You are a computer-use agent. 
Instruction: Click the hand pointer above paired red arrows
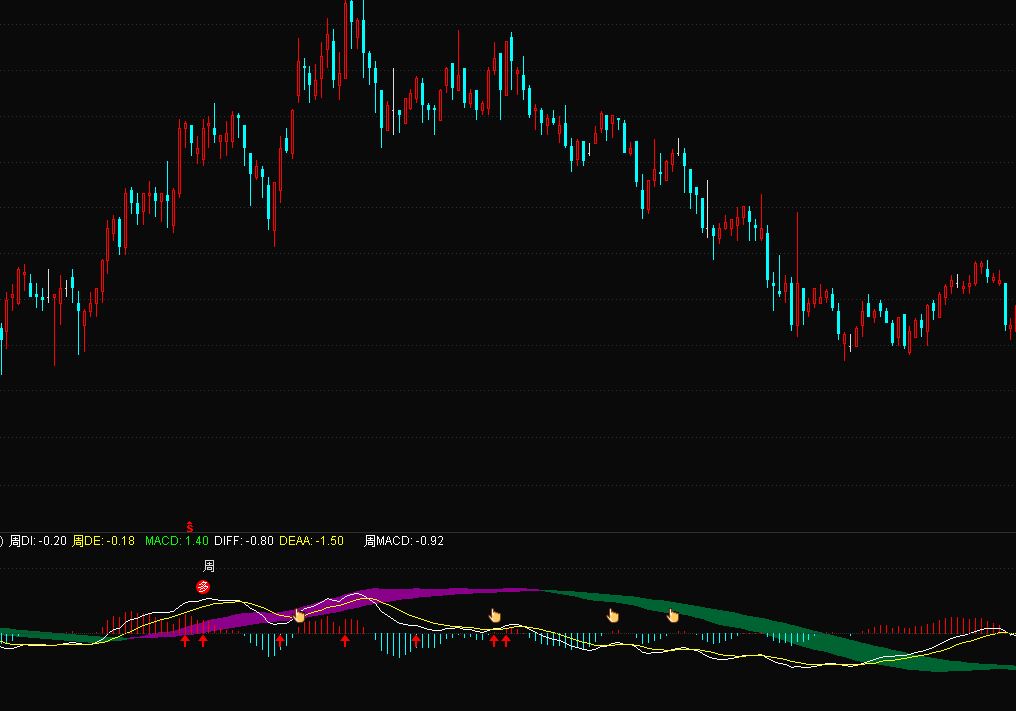tap(494, 615)
